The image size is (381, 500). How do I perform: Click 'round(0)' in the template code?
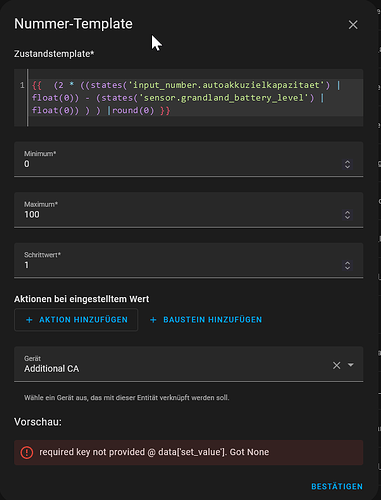[x=133, y=110]
